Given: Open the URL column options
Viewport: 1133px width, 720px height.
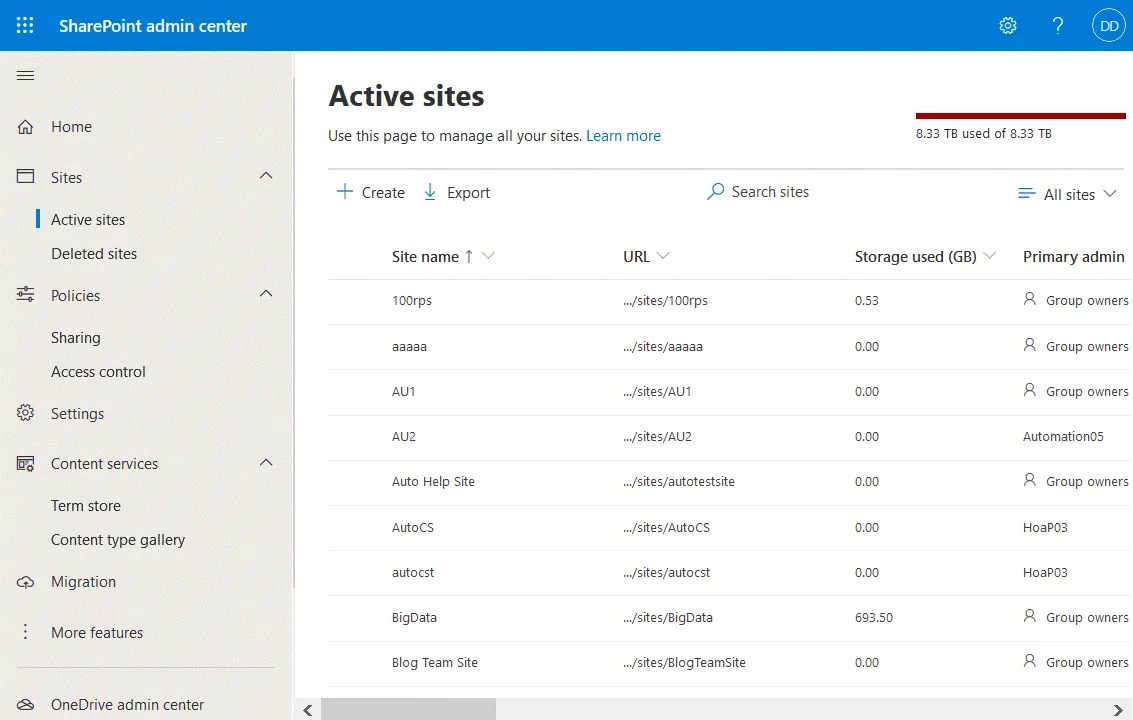Looking at the screenshot, I should 664,256.
